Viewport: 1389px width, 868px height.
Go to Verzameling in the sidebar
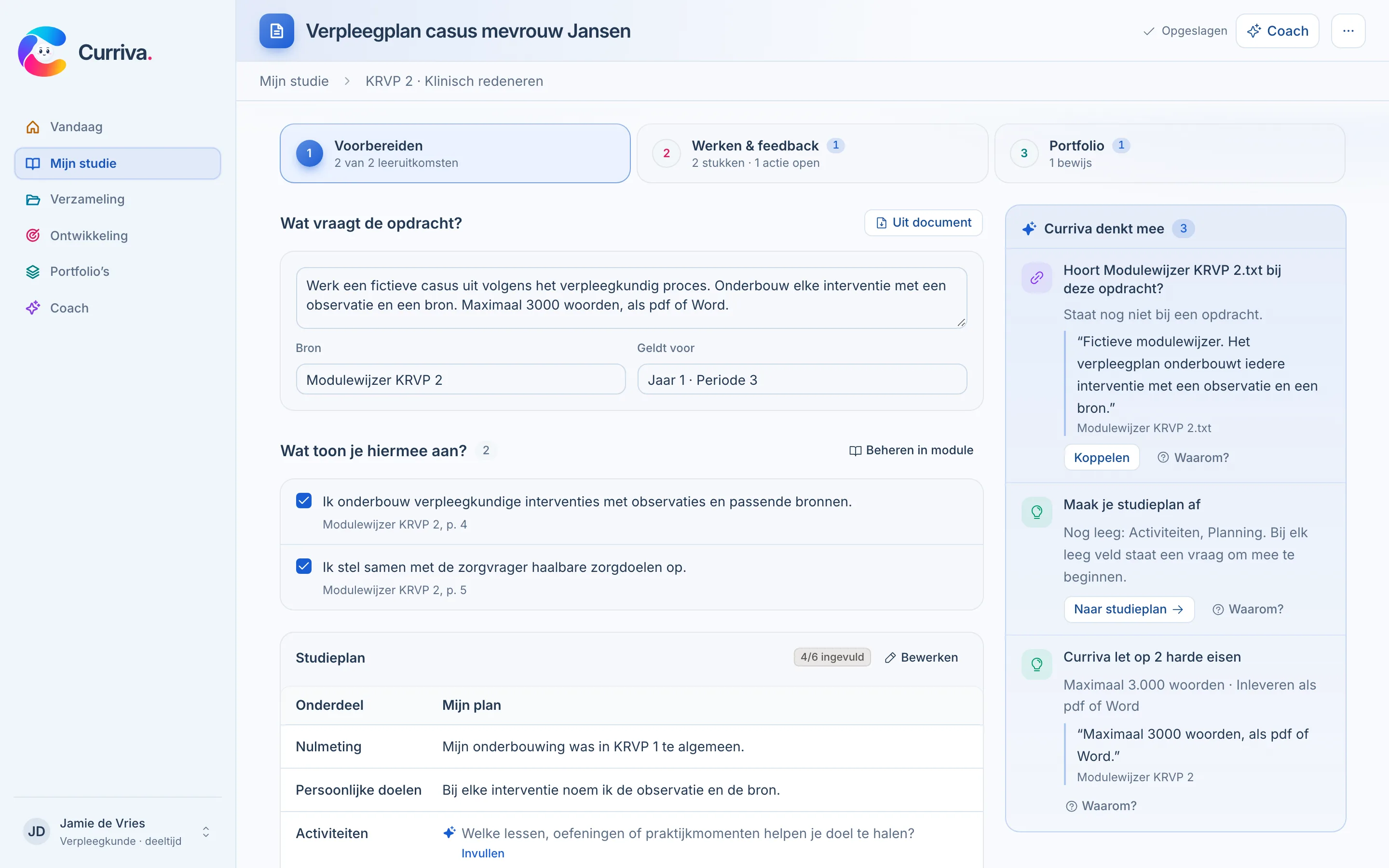[117, 199]
